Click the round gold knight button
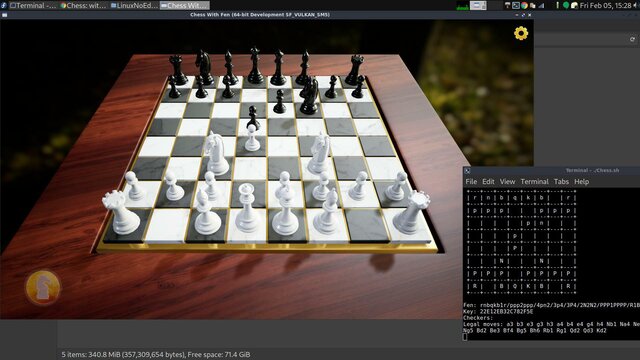 click(x=43, y=287)
